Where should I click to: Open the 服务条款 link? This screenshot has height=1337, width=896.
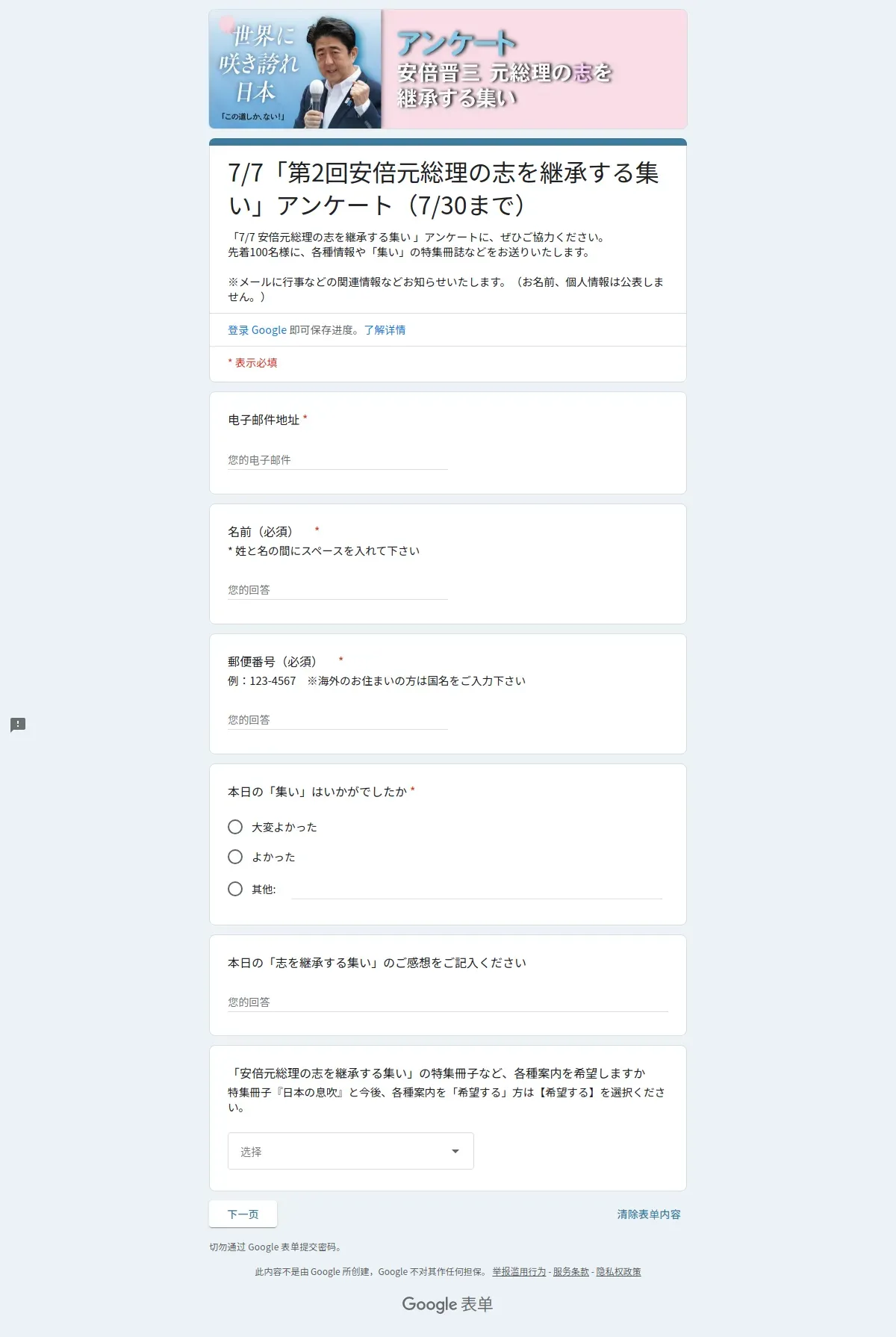tap(571, 1272)
